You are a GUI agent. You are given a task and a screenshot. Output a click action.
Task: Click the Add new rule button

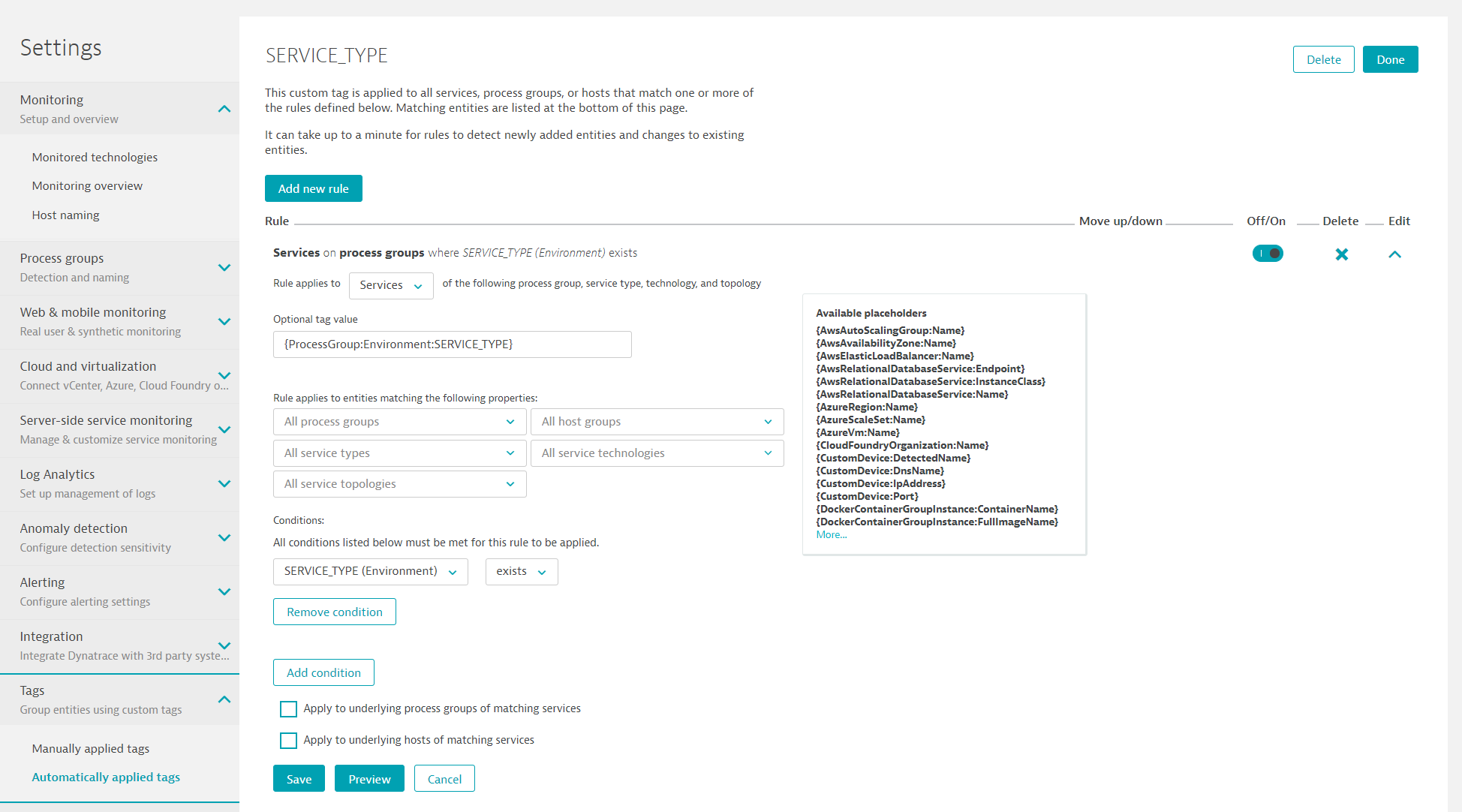pyautogui.click(x=312, y=188)
